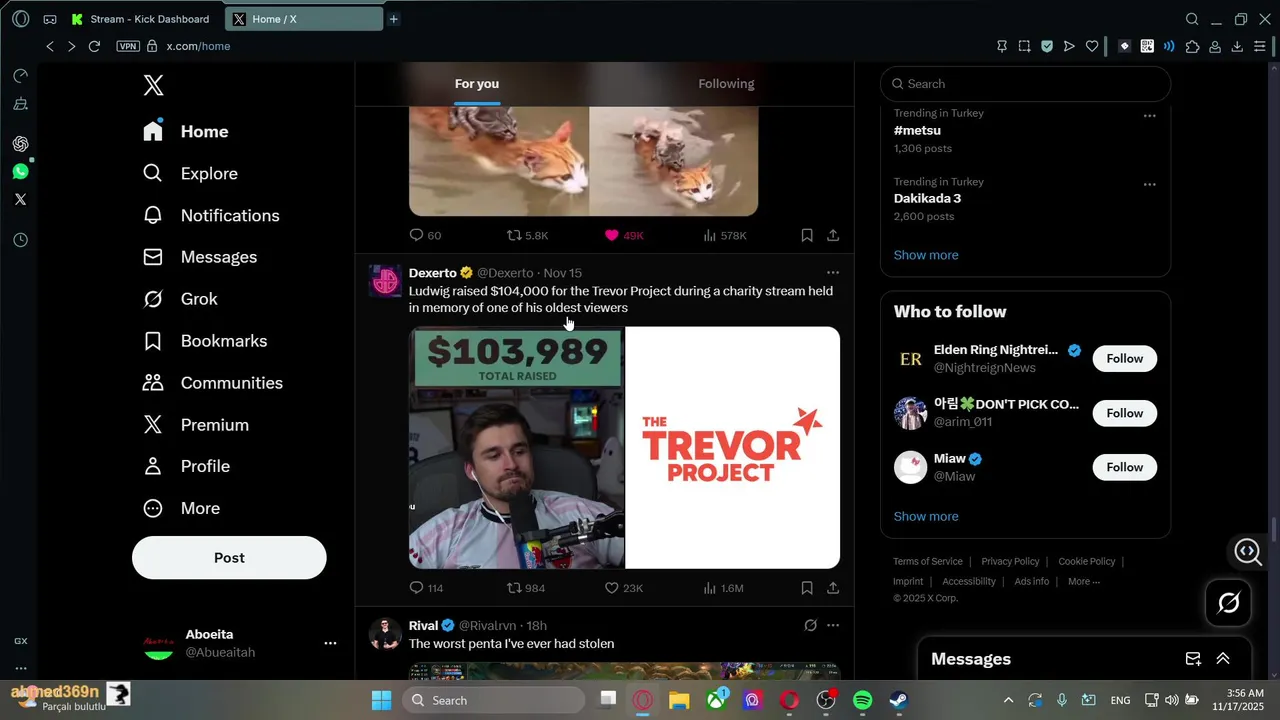
Task: Repost the cat post with 5.8K reposts
Action: (527, 235)
